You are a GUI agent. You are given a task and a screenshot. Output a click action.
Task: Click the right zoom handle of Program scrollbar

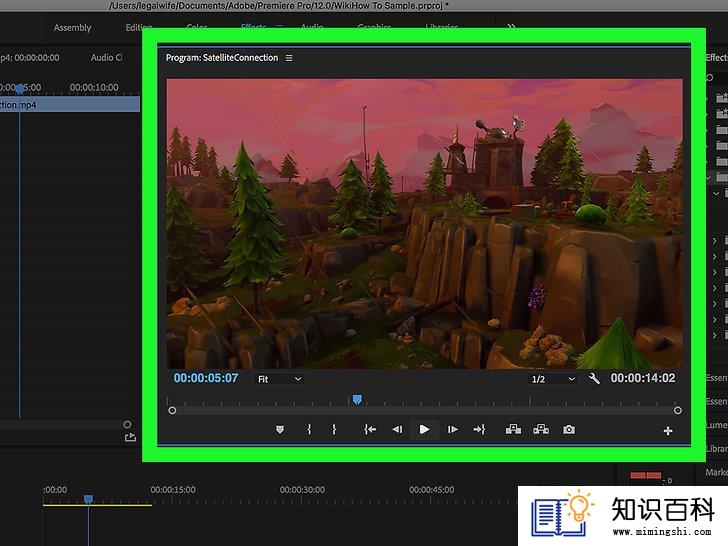tap(677, 410)
